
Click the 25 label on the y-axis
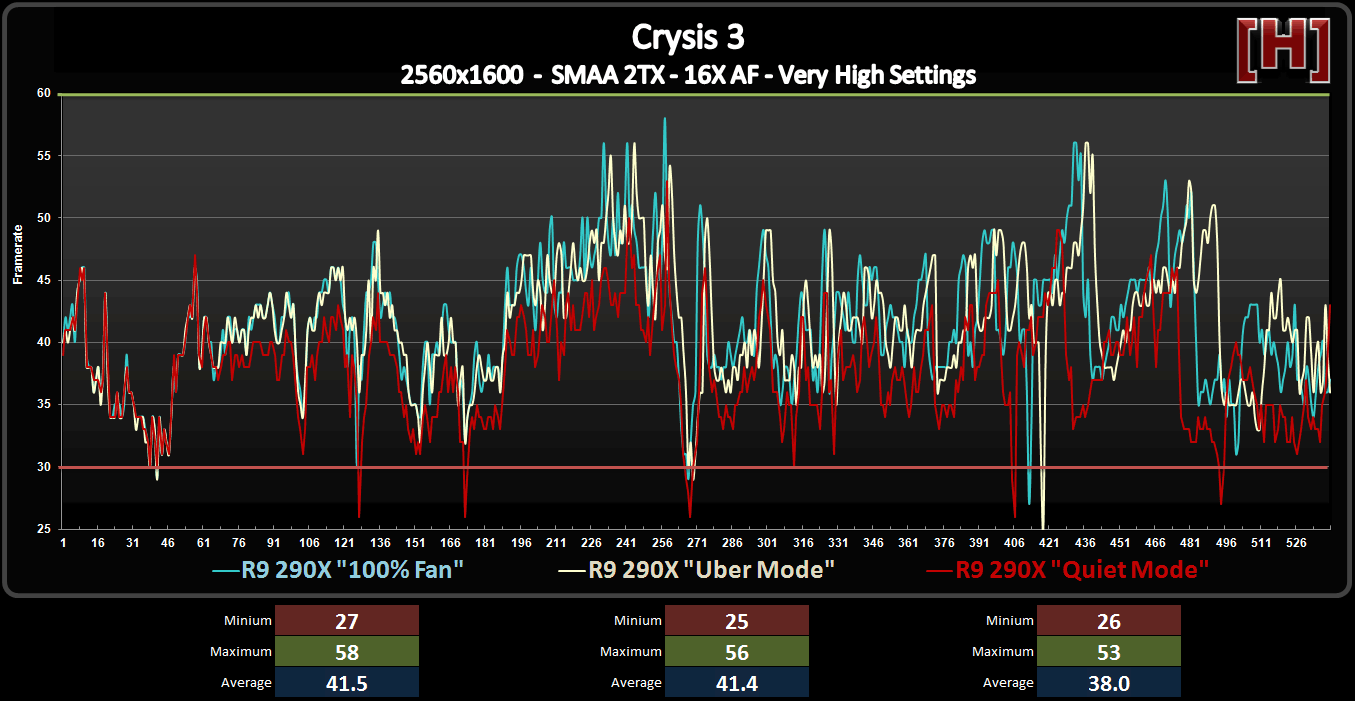(x=44, y=529)
